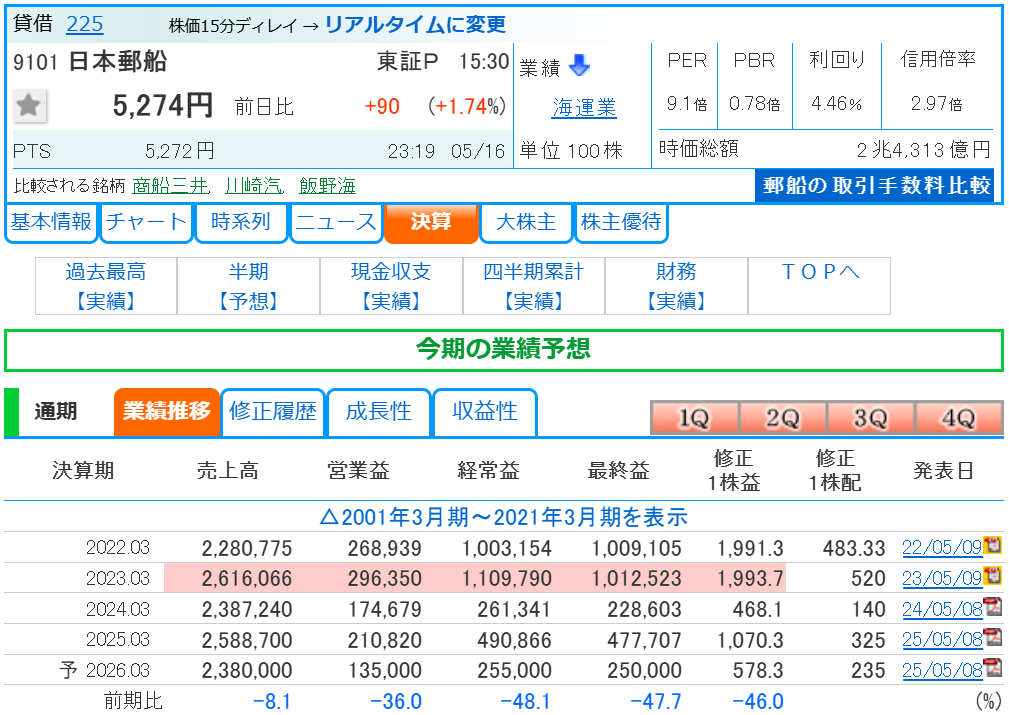
Task: Jump to 財務【実績】 section
Action: pos(676,286)
